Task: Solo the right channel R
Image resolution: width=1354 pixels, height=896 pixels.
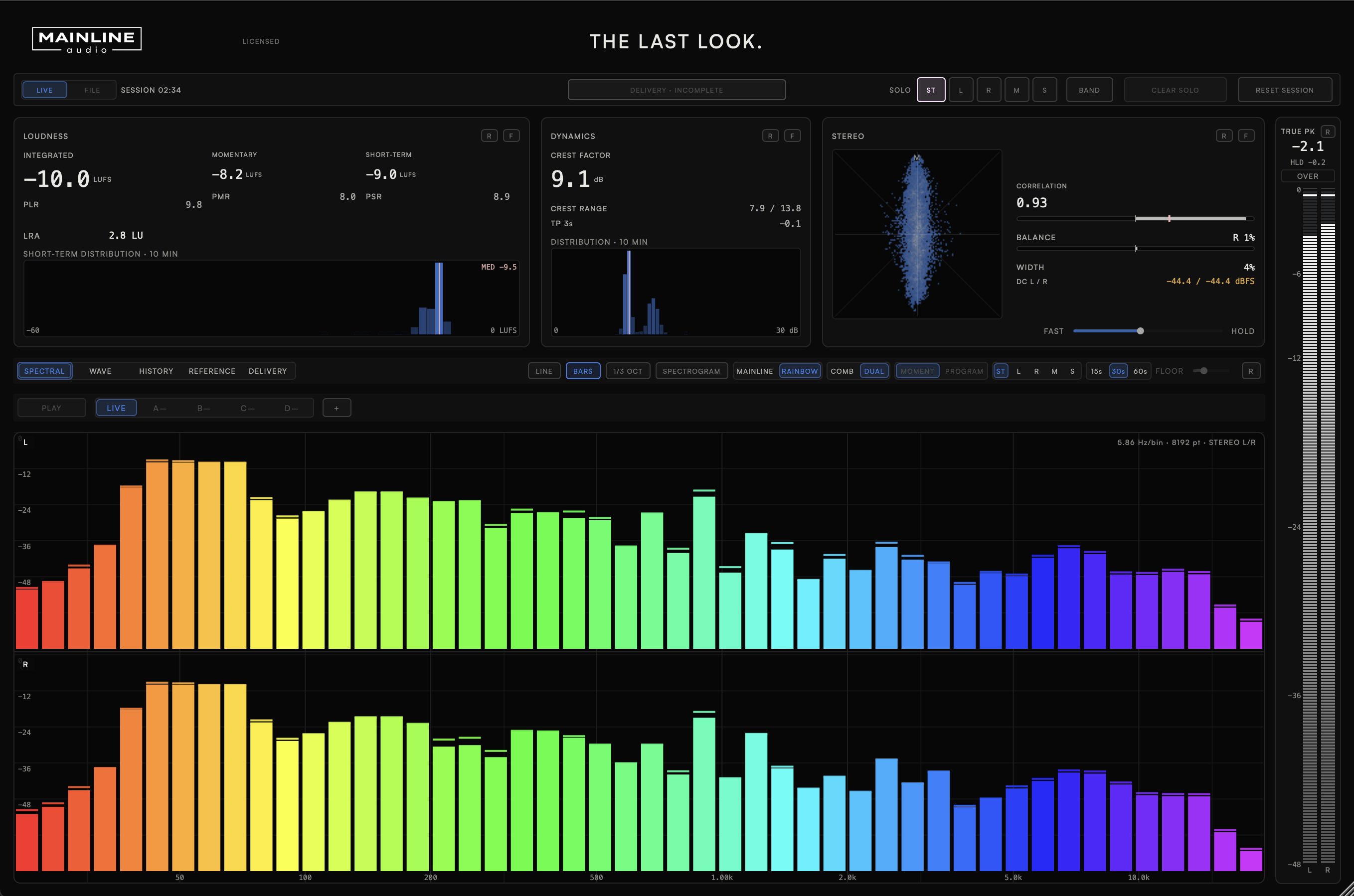Action: [989, 90]
